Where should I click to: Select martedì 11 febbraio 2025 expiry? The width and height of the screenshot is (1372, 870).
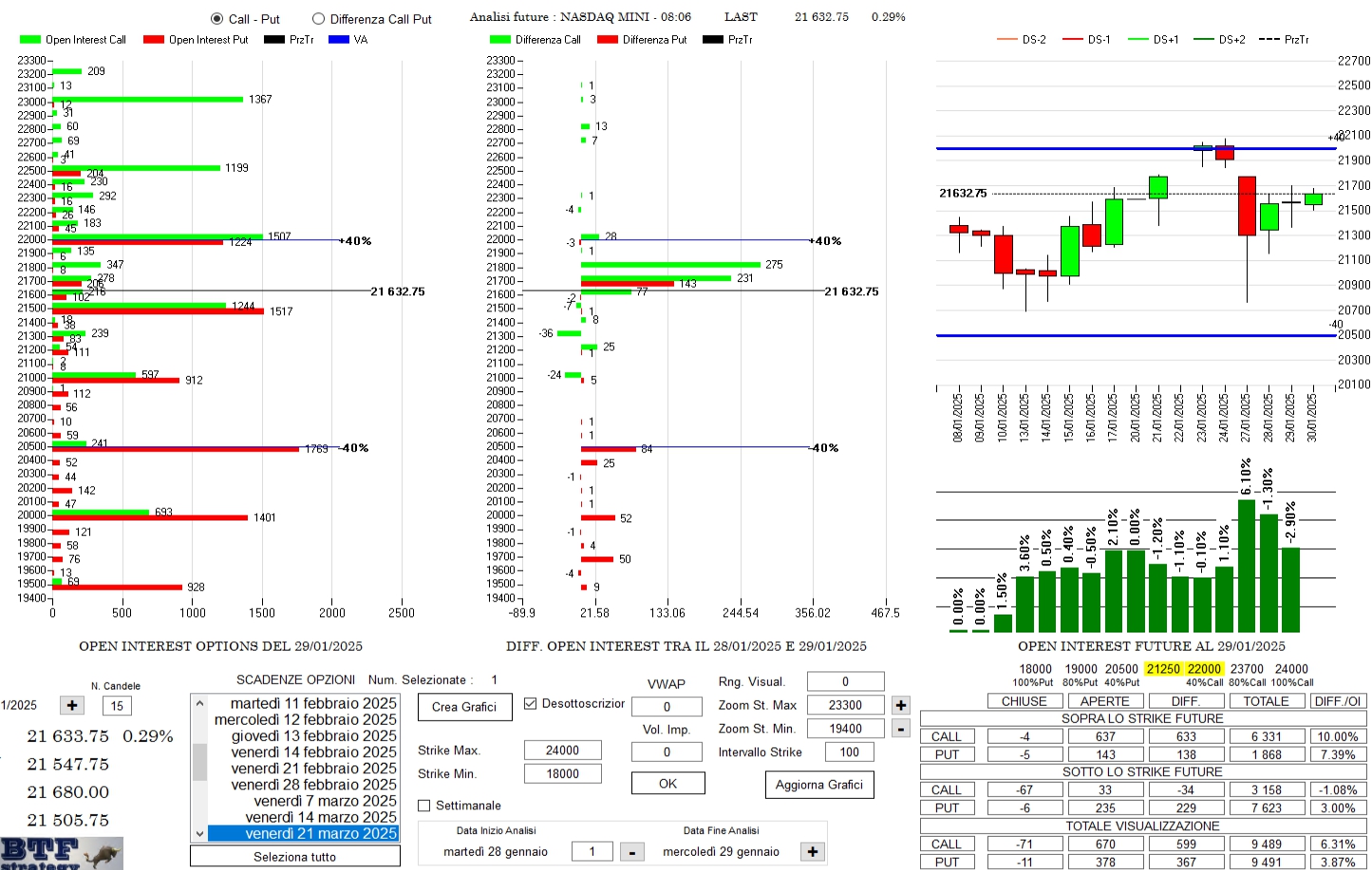pyautogui.click(x=303, y=704)
